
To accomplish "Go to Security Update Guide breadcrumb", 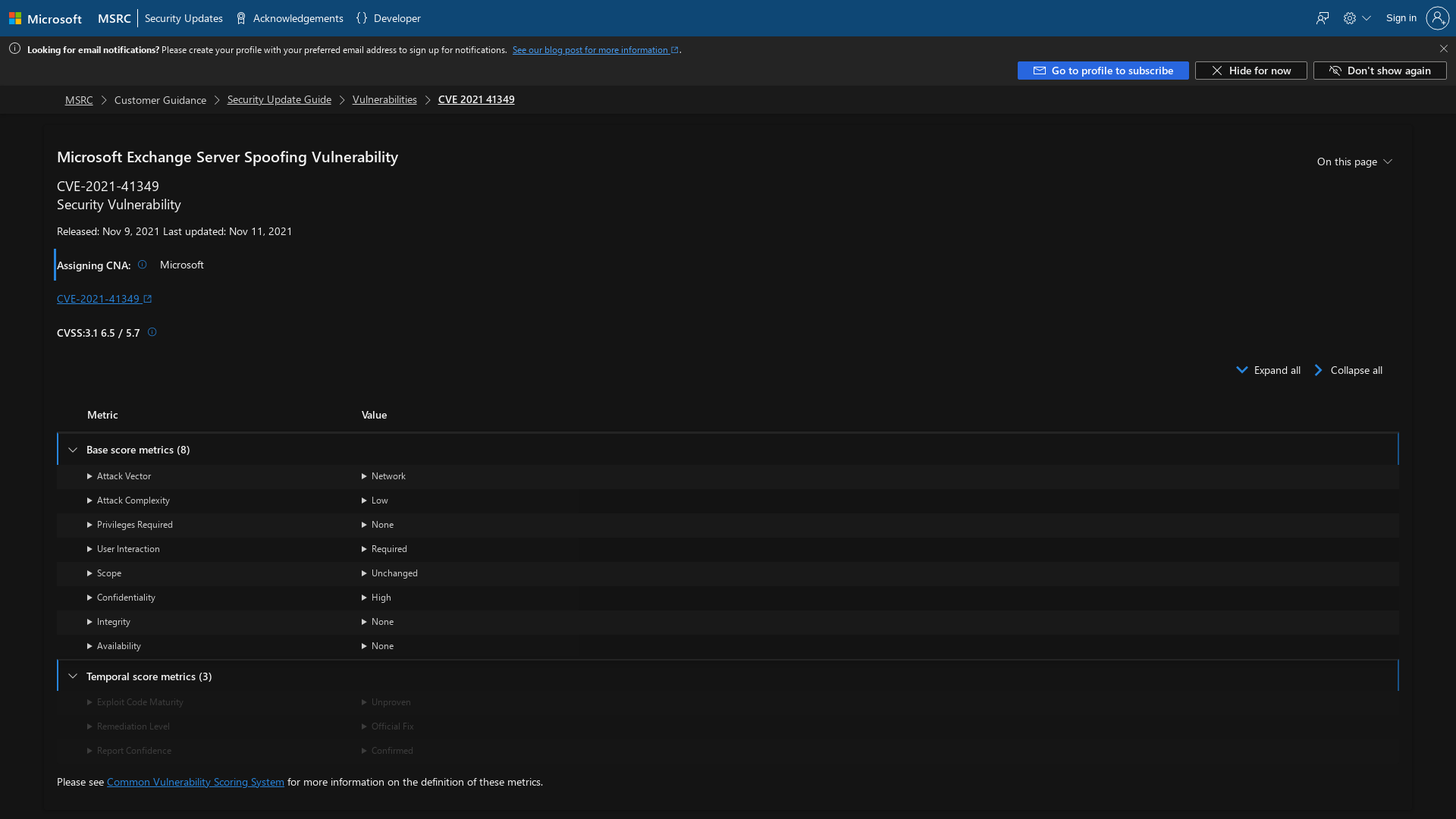I will click(x=279, y=100).
